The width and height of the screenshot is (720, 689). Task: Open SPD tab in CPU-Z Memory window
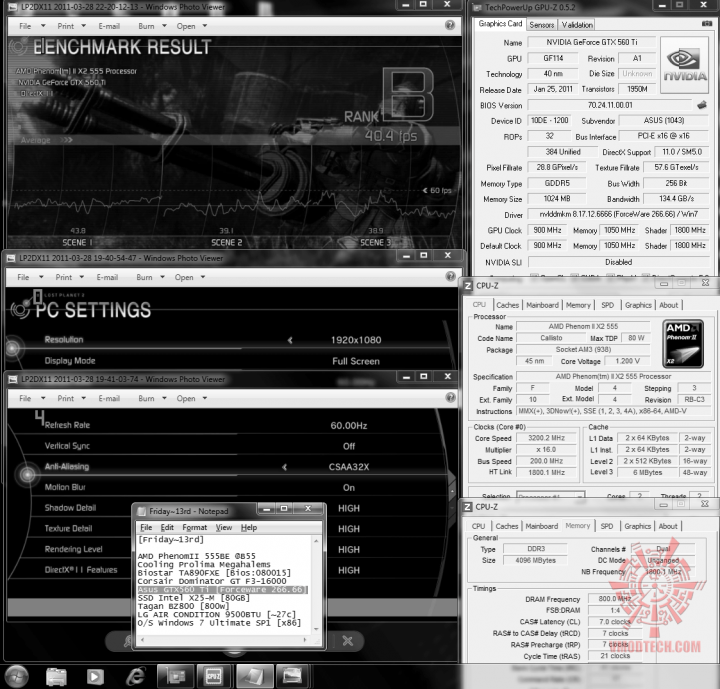click(x=607, y=526)
